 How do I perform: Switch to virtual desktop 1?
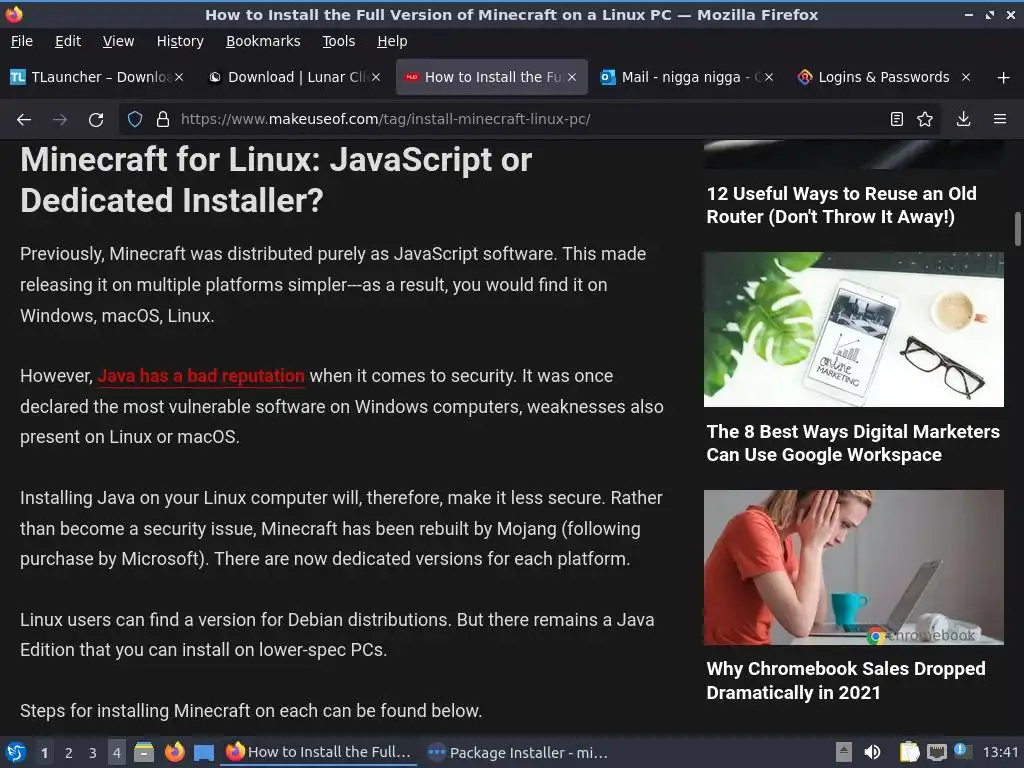point(44,753)
